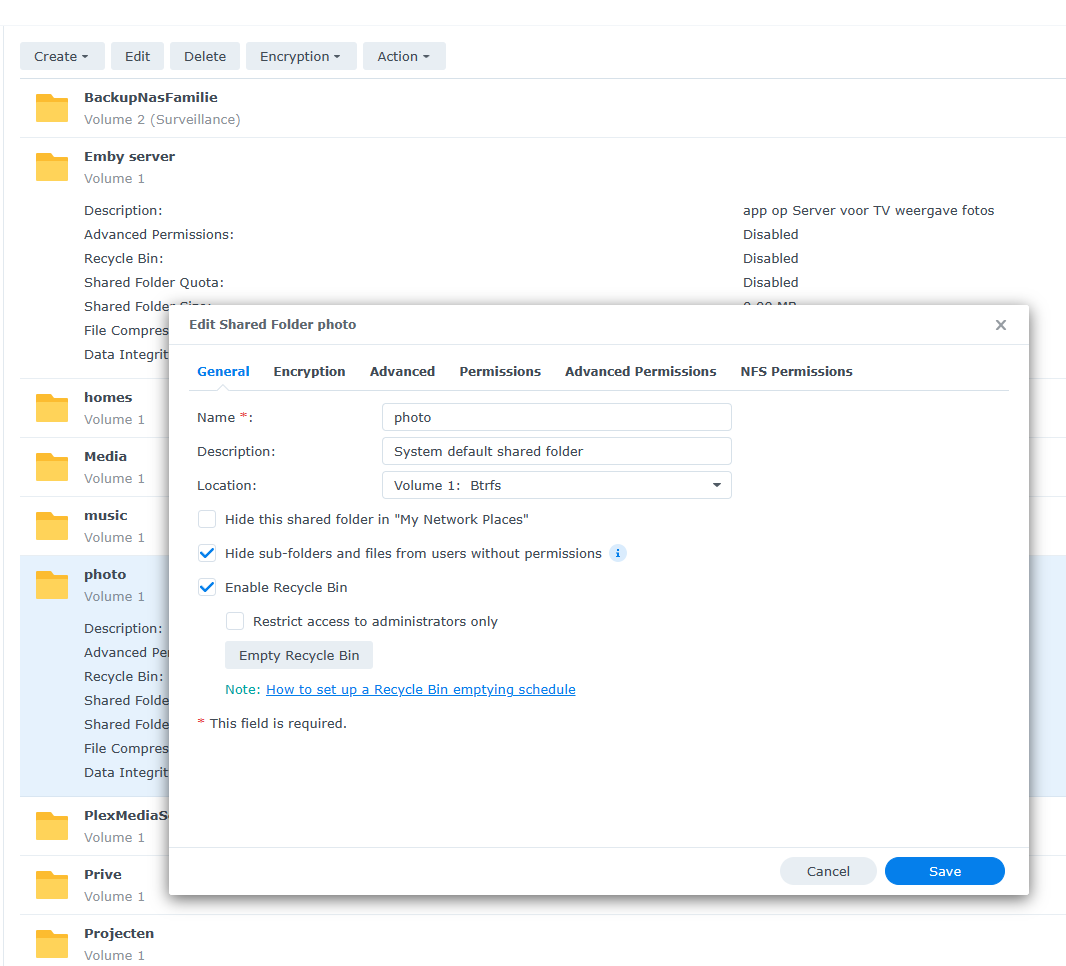1066x966 pixels.
Task: Click the Empty Recycle Bin button
Action: (298, 655)
